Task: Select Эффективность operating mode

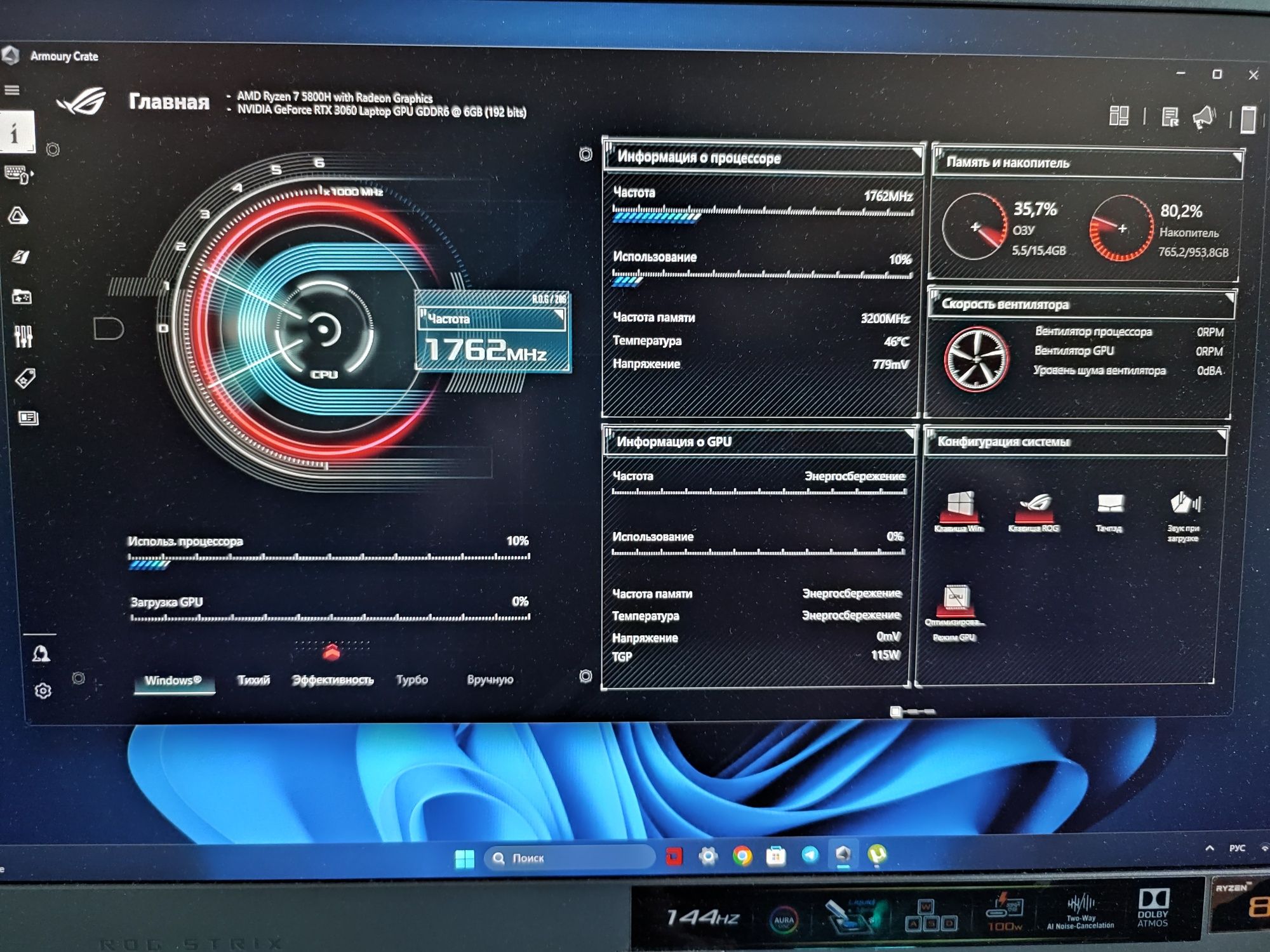Action: [333, 680]
